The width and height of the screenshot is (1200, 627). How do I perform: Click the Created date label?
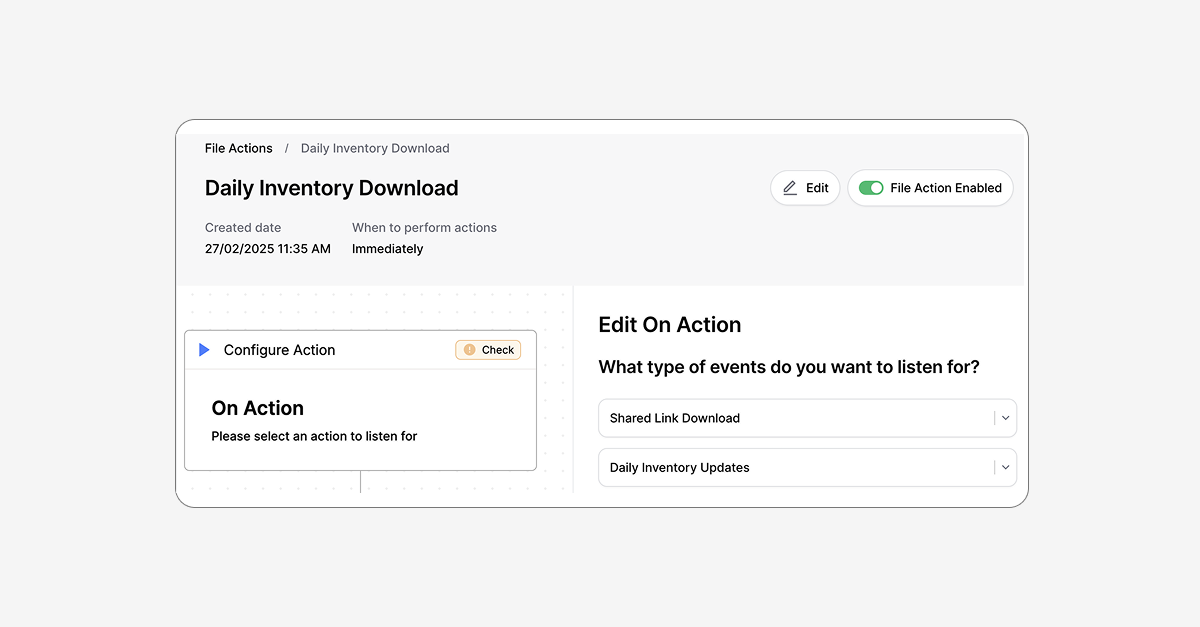click(x=243, y=228)
